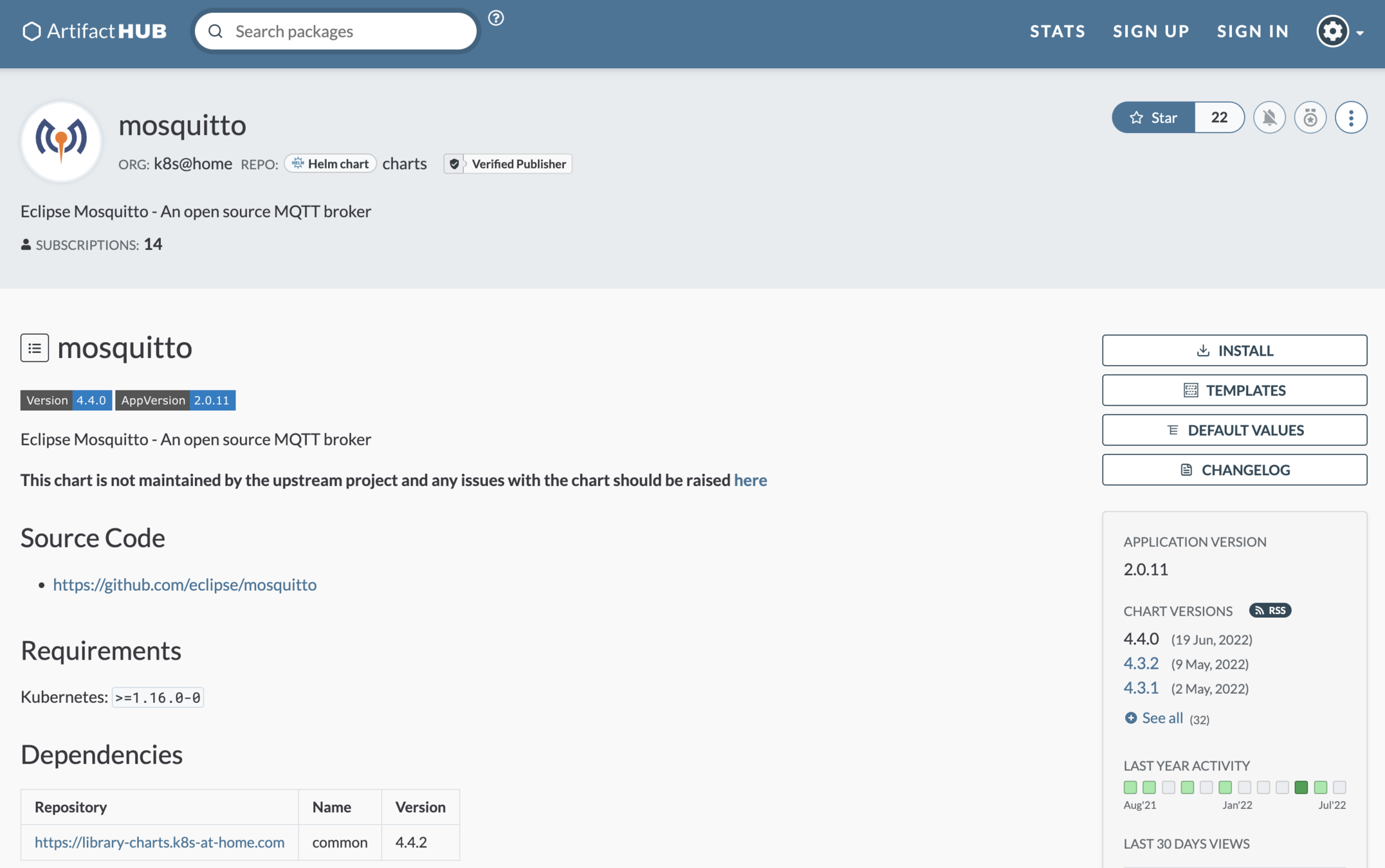Open the CHANGELOG
The width and height of the screenshot is (1385, 868).
1234,470
